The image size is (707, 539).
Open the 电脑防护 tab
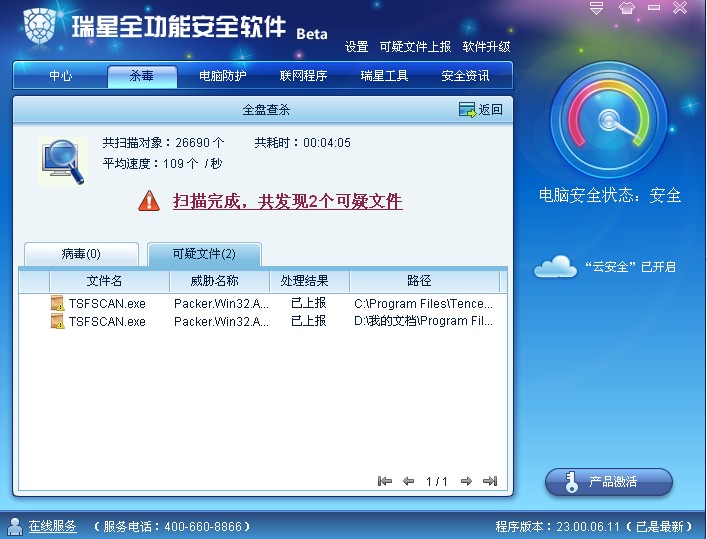tap(223, 75)
